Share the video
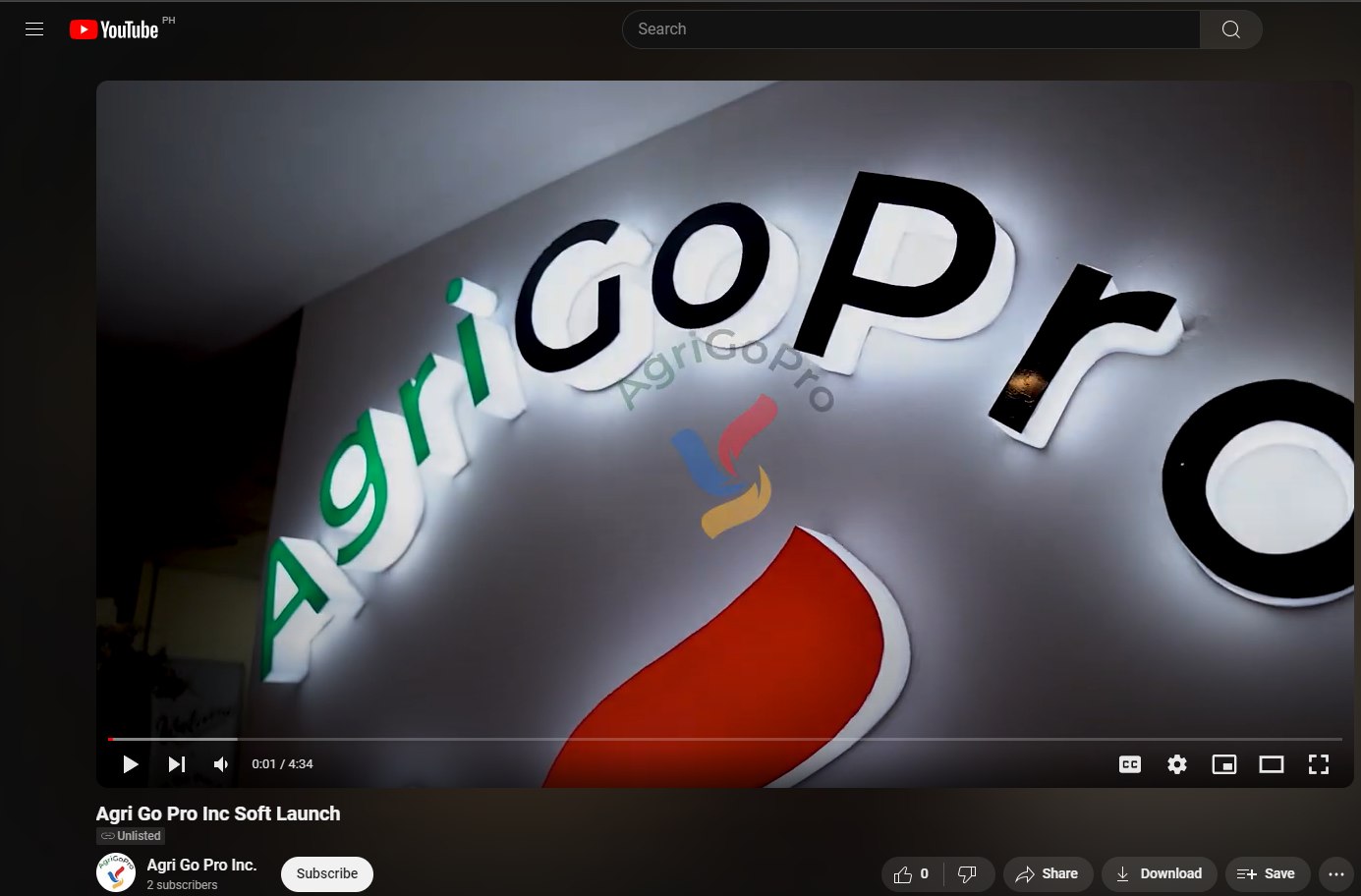This screenshot has width=1361, height=896. [1048, 873]
